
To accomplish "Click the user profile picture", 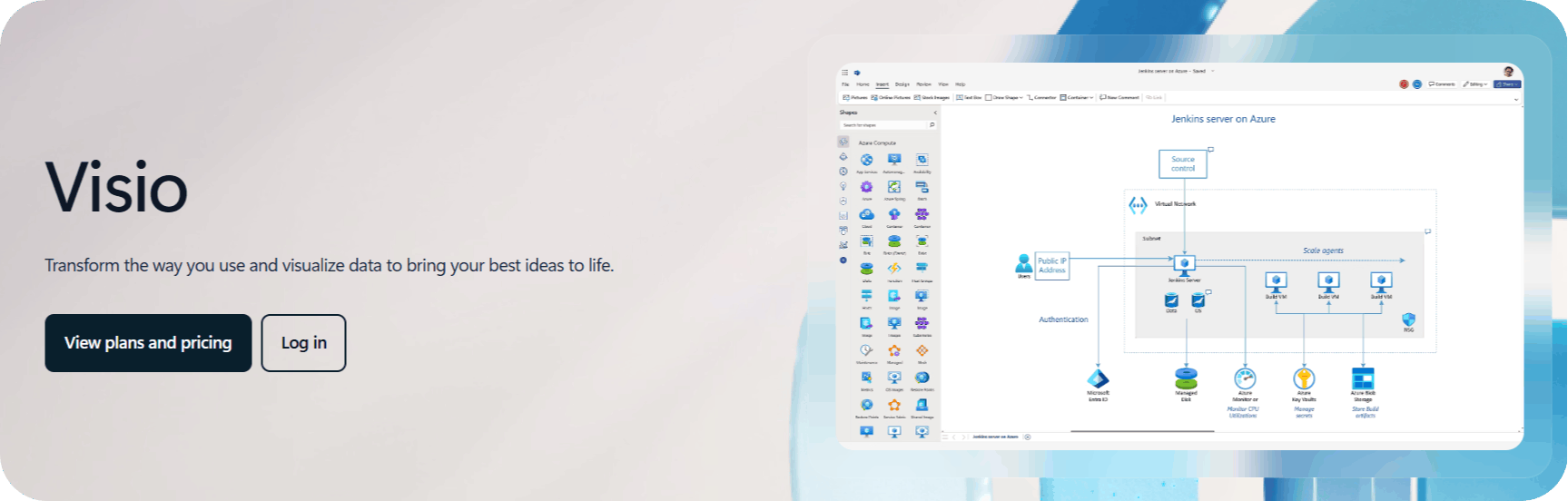I will tap(1509, 72).
